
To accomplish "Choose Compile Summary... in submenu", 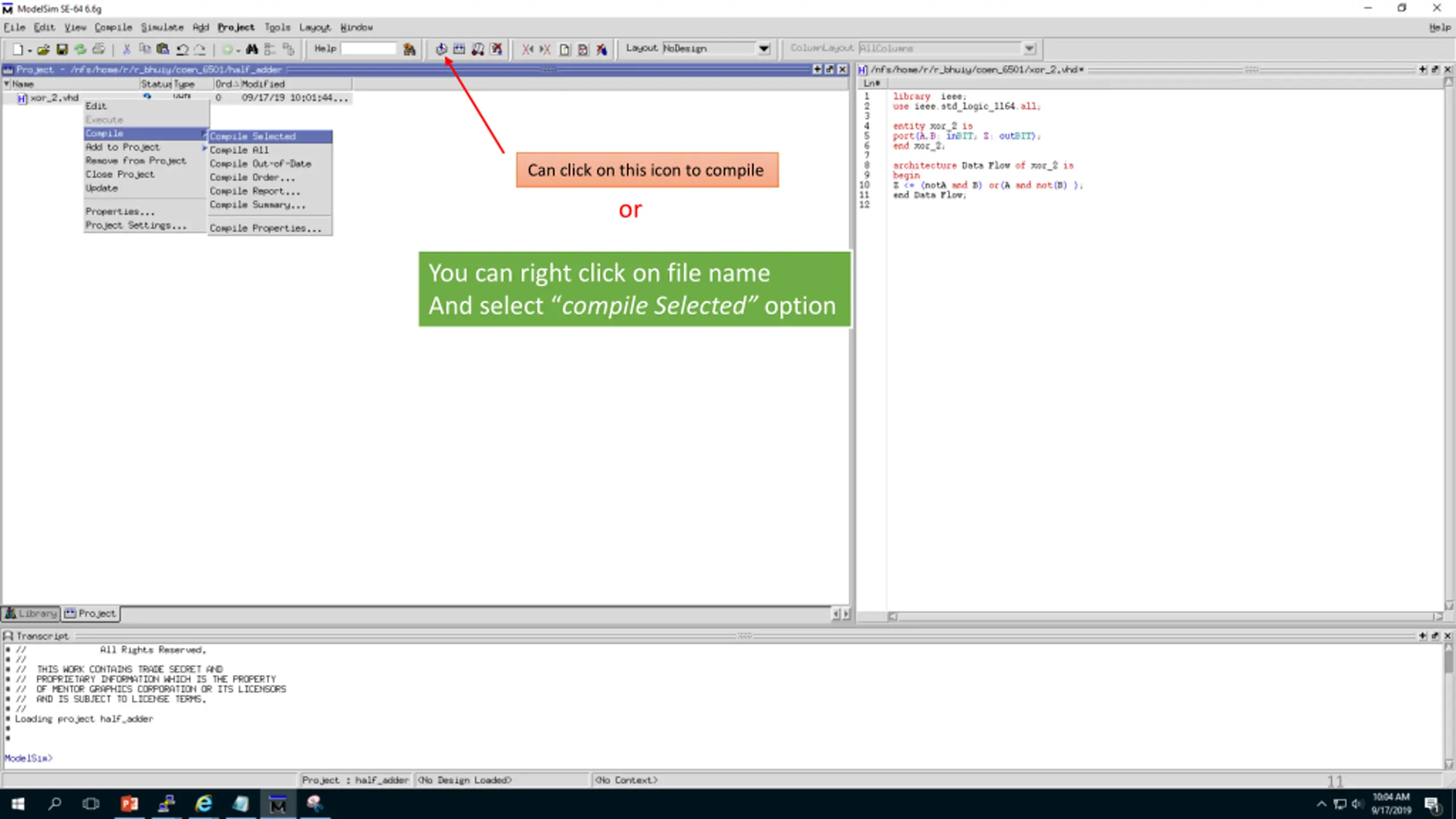I will 270,205.
